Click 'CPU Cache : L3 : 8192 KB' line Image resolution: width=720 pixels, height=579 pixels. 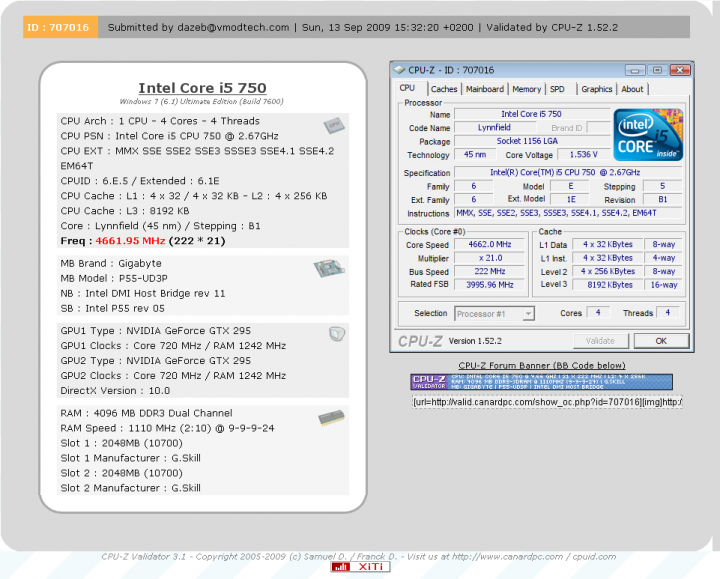(125, 211)
